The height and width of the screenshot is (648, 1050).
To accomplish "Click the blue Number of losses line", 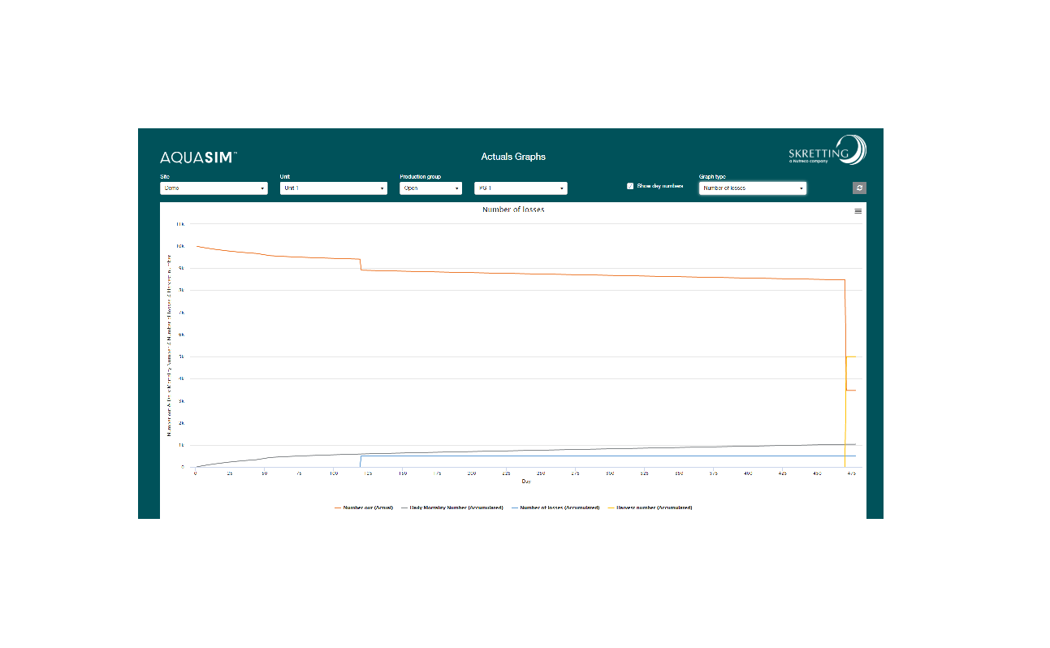I will 600,456.
